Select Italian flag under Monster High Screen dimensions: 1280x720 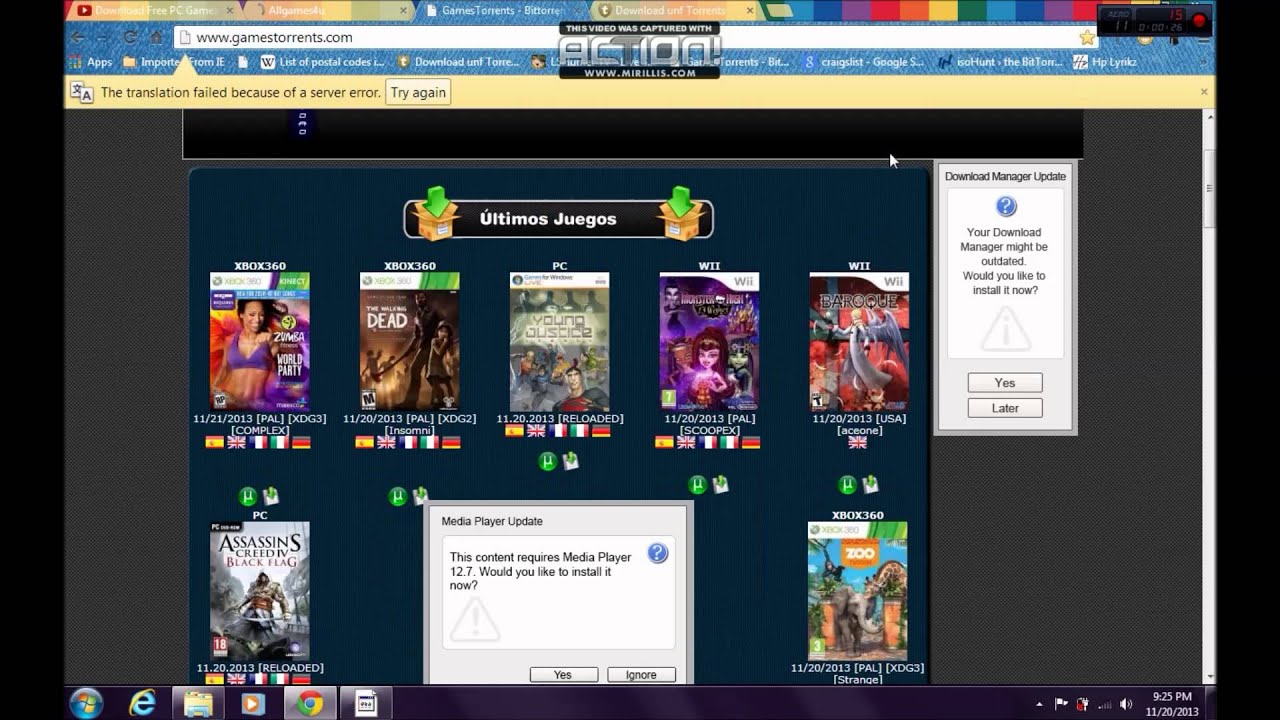click(729, 442)
